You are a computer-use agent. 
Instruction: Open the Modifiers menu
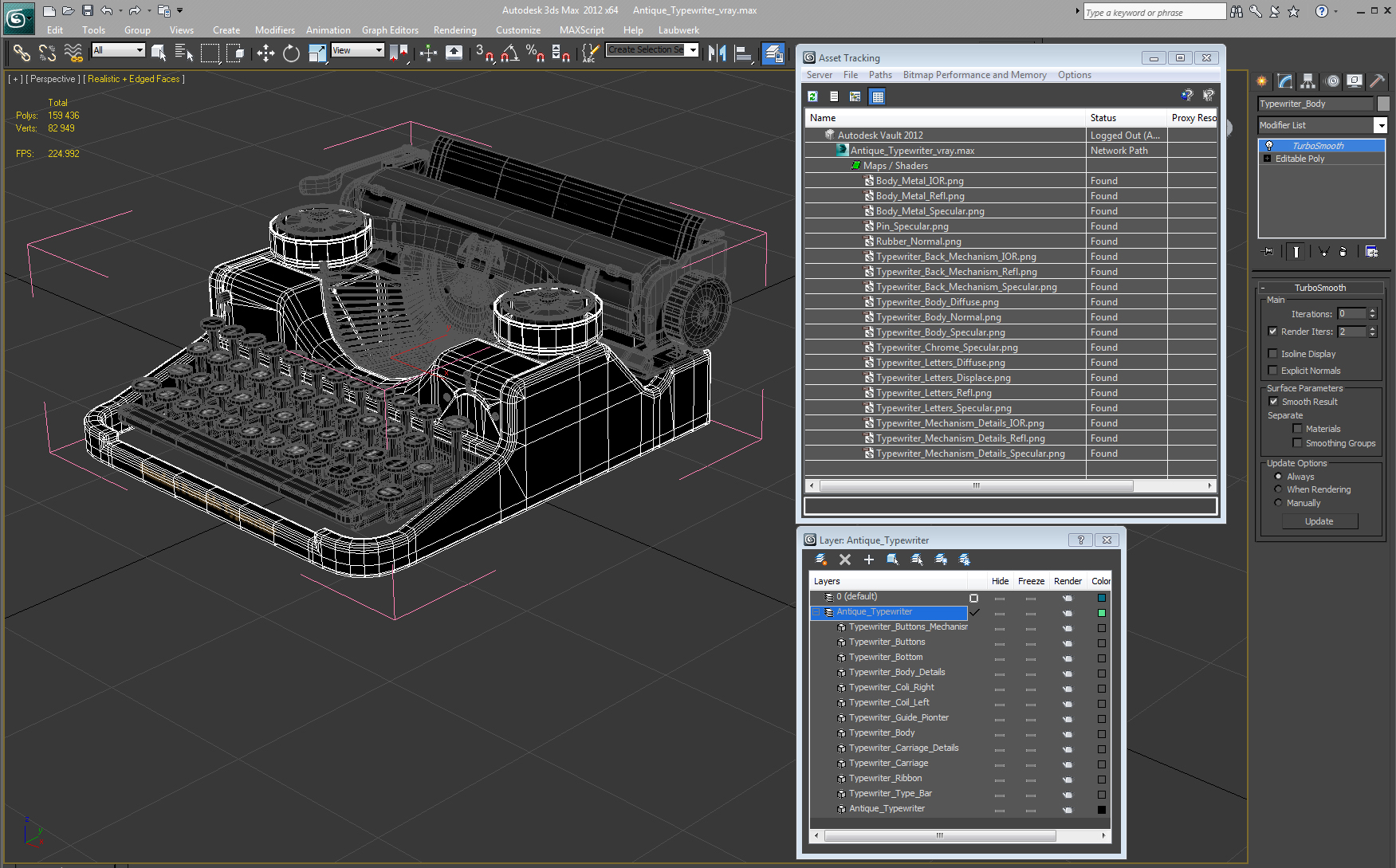tap(274, 30)
